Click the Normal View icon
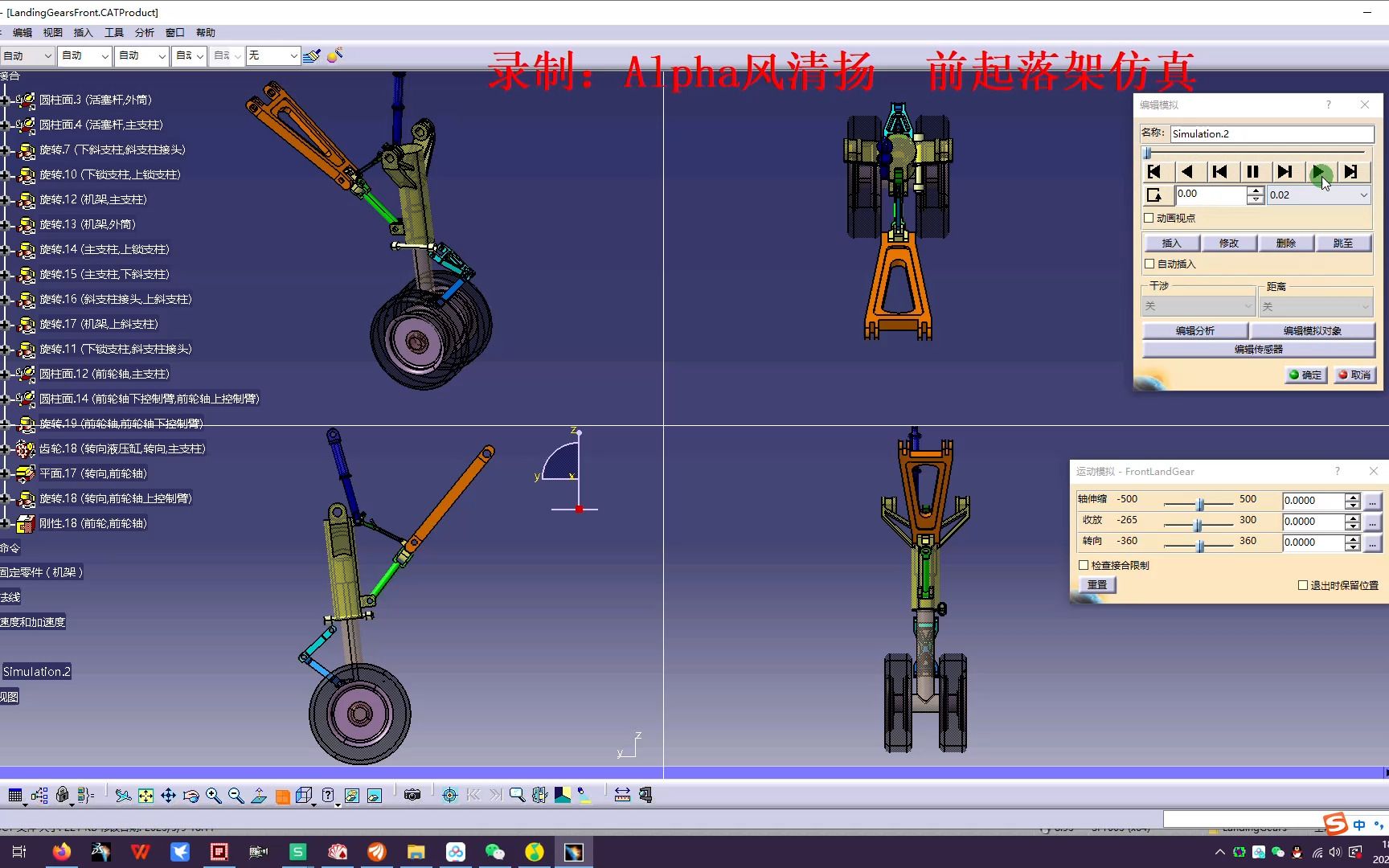 point(259,796)
